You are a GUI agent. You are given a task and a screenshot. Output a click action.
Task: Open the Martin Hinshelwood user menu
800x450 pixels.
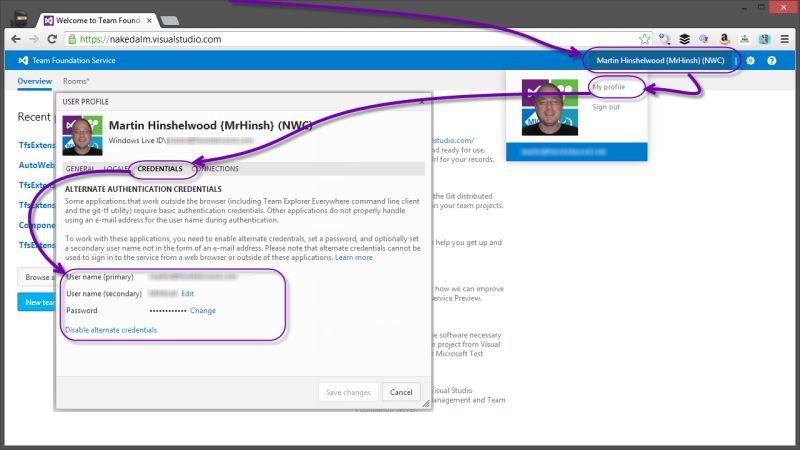[x=660, y=60]
